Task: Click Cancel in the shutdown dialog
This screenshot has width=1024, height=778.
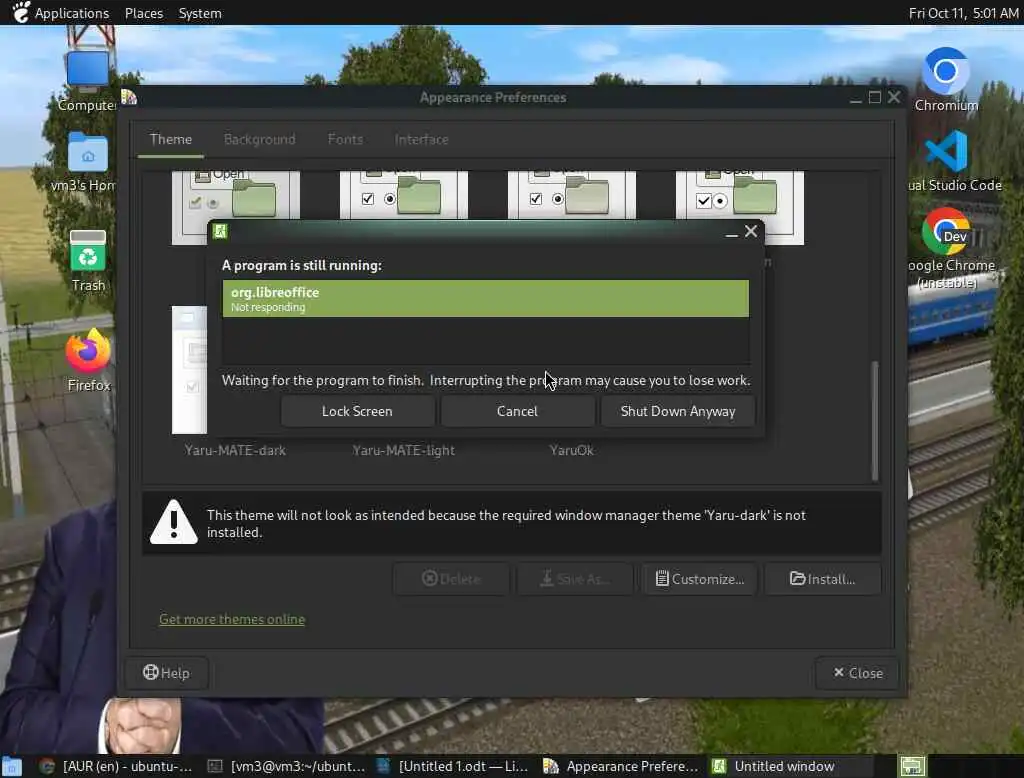Action: pyautogui.click(x=517, y=411)
